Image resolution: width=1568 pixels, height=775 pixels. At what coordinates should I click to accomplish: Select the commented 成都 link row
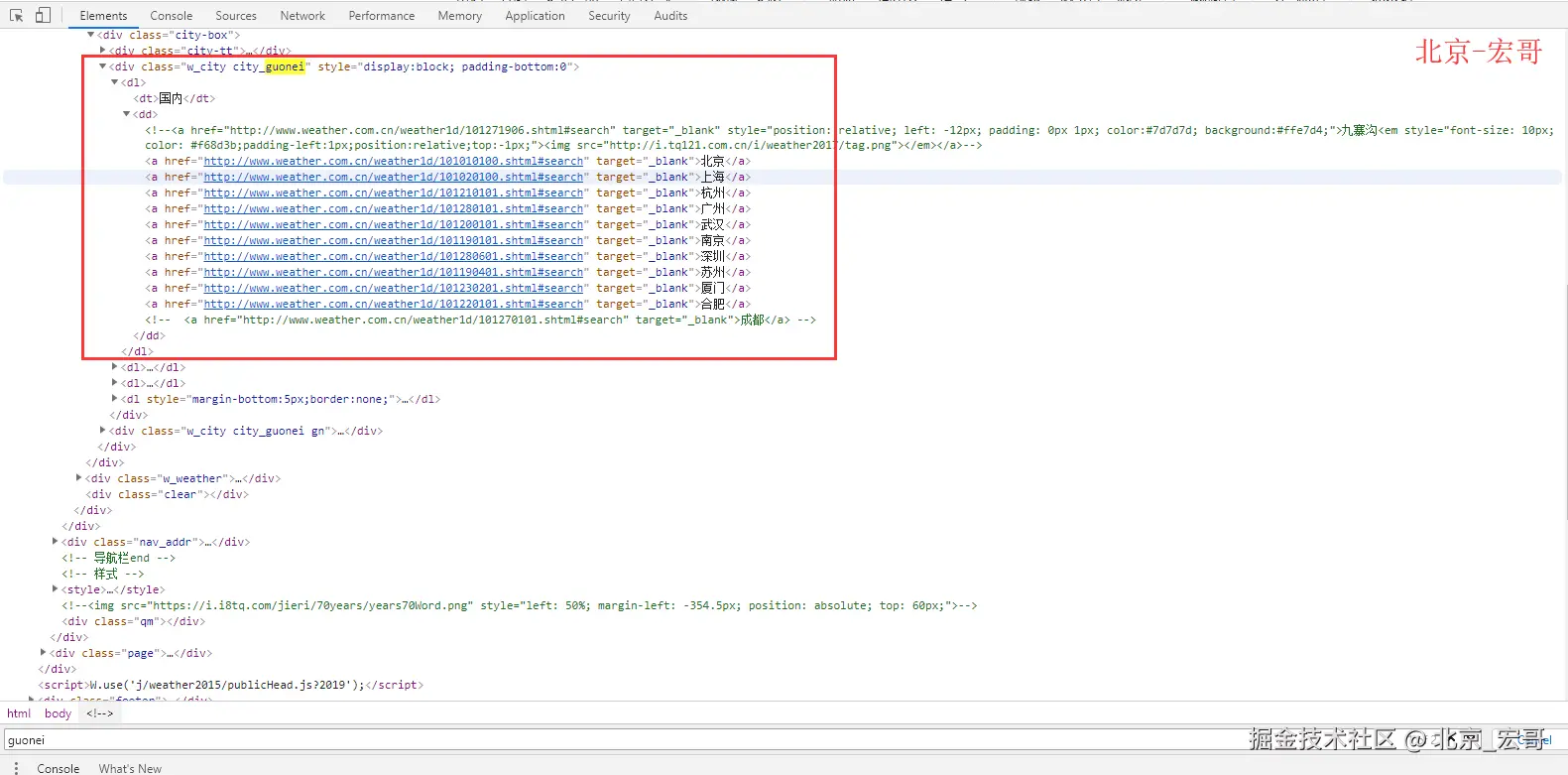coord(481,320)
